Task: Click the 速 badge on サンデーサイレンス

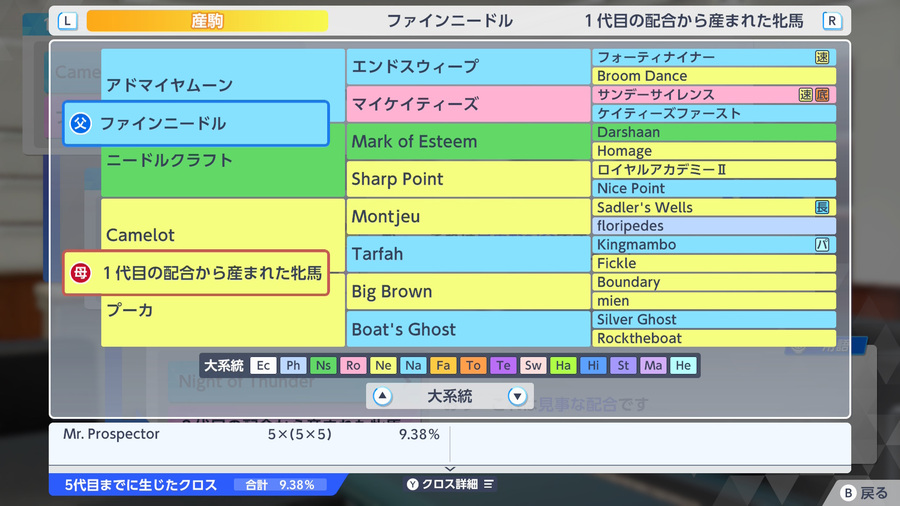Action: [x=806, y=95]
